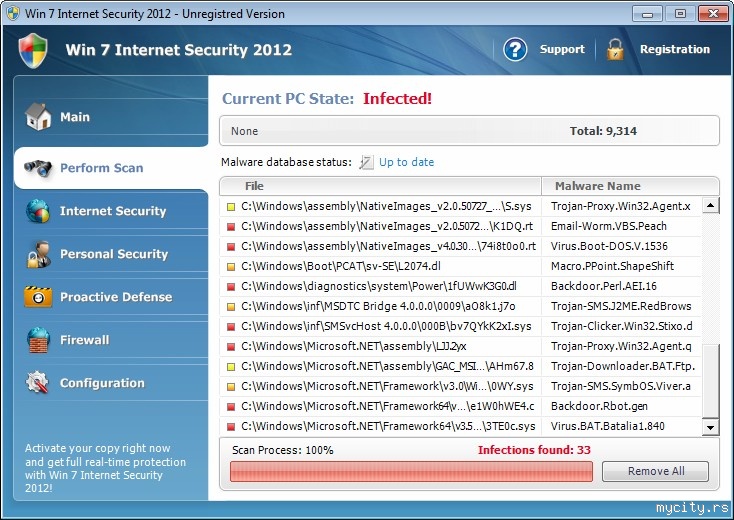Image resolution: width=734 pixels, height=520 pixels.
Task: Click the scan progress bar
Action: (x=411, y=471)
